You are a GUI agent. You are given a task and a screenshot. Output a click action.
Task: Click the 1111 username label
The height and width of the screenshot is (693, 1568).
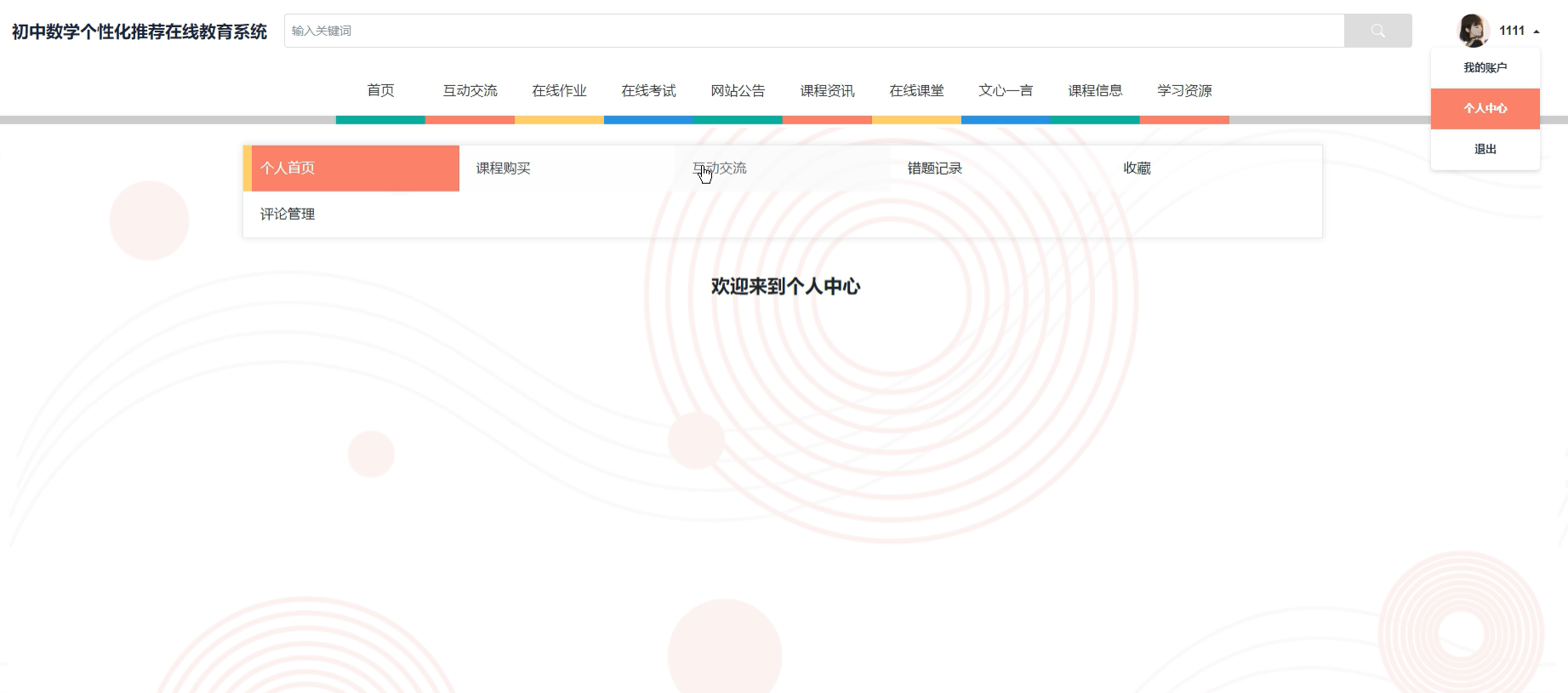[x=1512, y=31]
